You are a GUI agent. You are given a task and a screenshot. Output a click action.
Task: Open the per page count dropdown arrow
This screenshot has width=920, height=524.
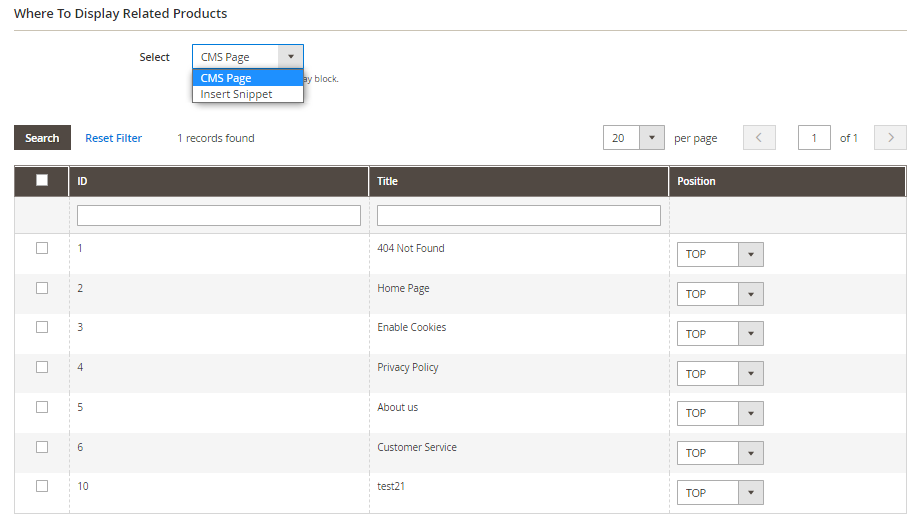click(651, 138)
